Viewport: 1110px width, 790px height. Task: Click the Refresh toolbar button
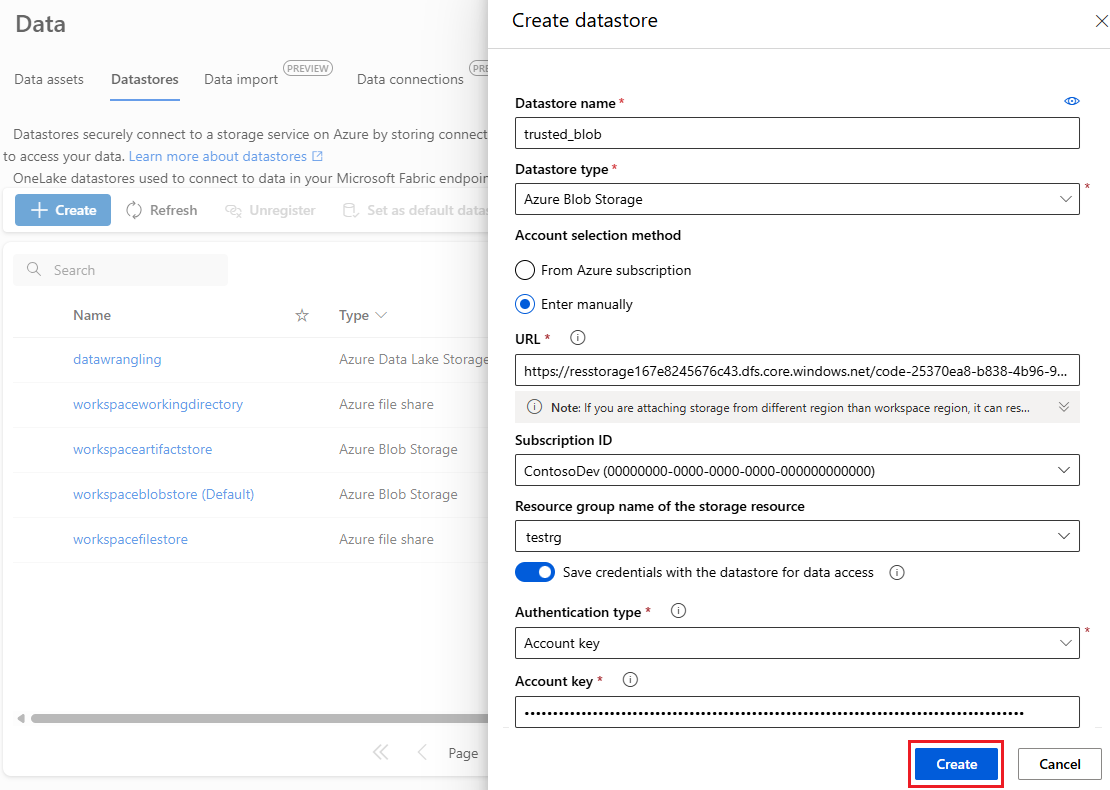[161, 210]
